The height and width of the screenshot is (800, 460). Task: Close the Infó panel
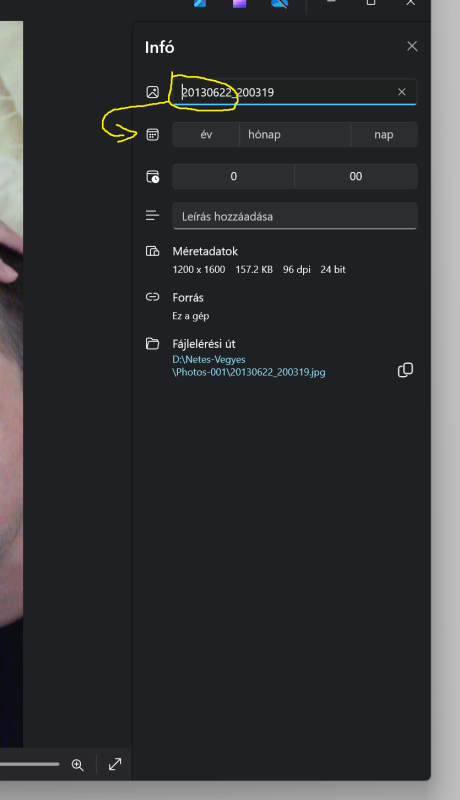[x=412, y=46]
